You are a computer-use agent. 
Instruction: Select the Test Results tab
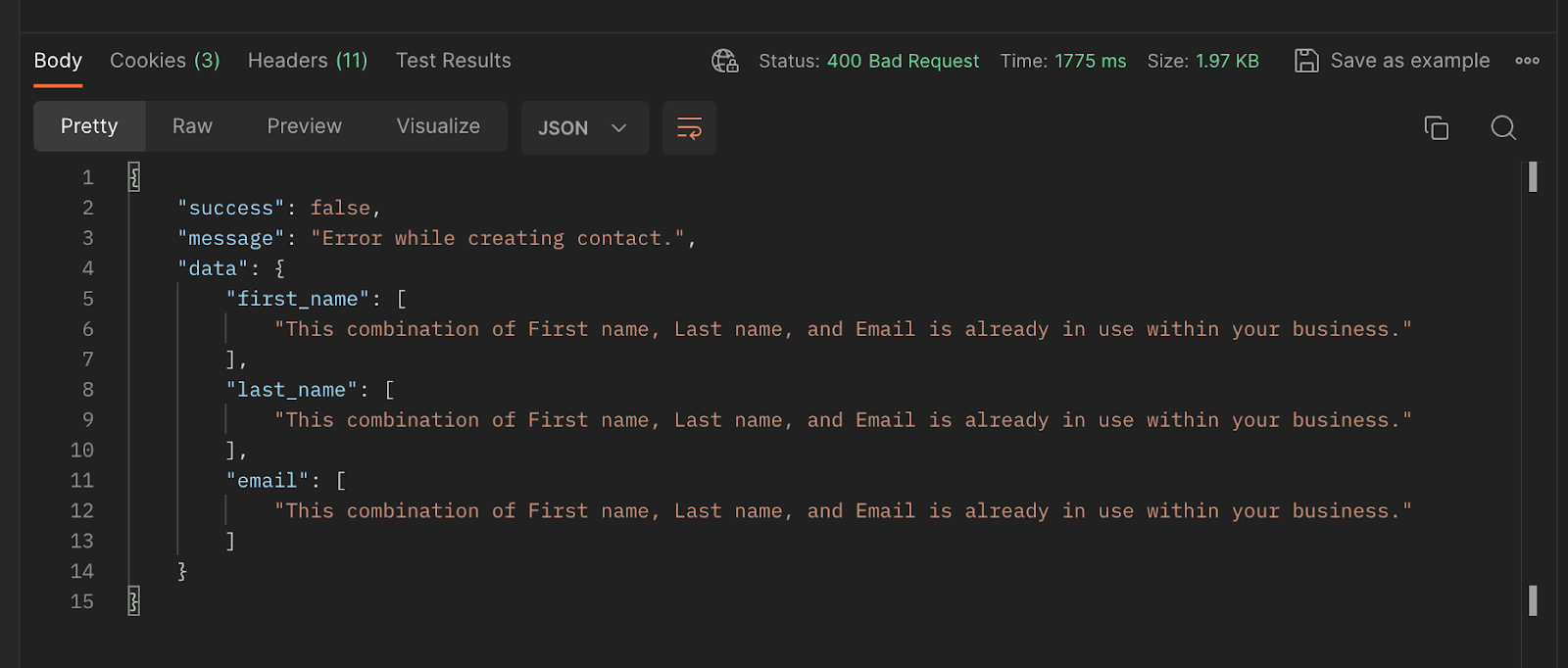(x=453, y=61)
